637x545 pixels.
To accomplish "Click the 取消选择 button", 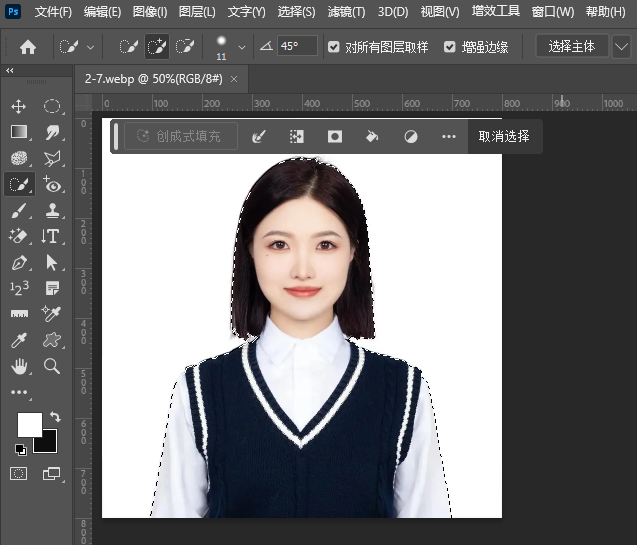I will 504,137.
